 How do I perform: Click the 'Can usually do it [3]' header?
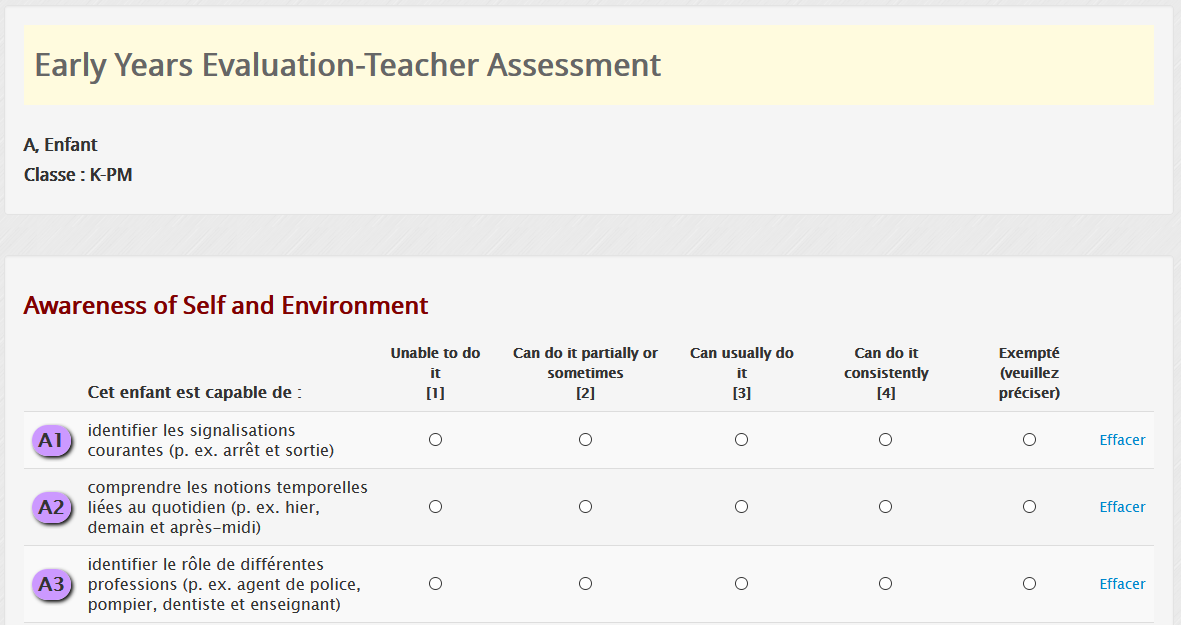click(742, 373)
